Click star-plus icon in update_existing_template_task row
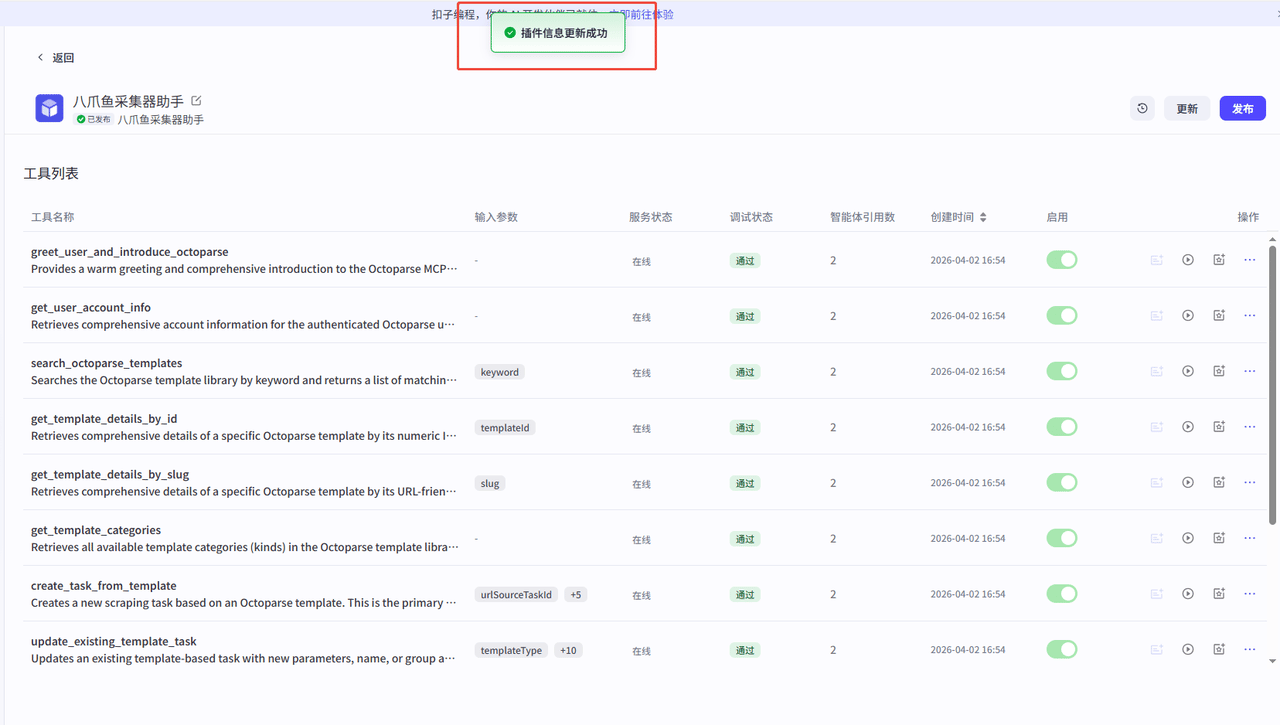The width and height of the screenshot is (1280, 725). (x=1219, y=650)
